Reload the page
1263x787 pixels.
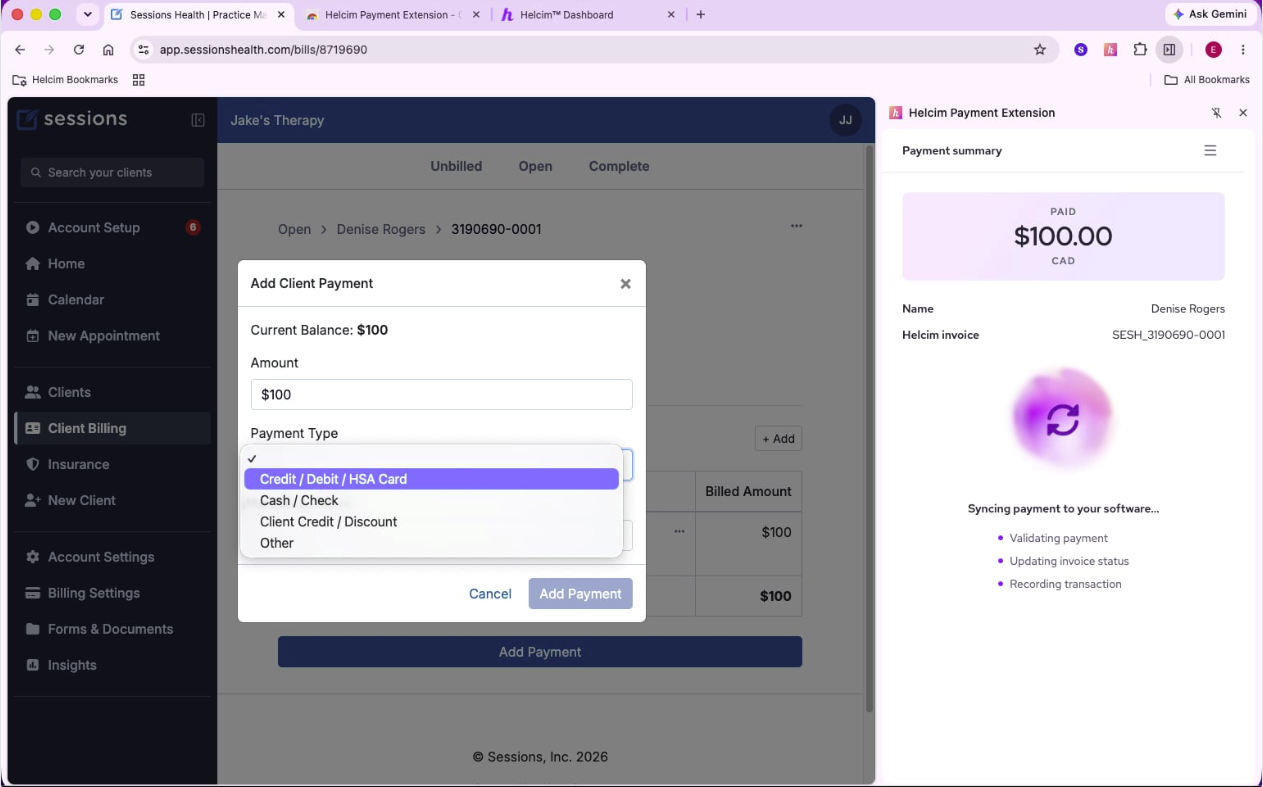(x=79, y=49)
